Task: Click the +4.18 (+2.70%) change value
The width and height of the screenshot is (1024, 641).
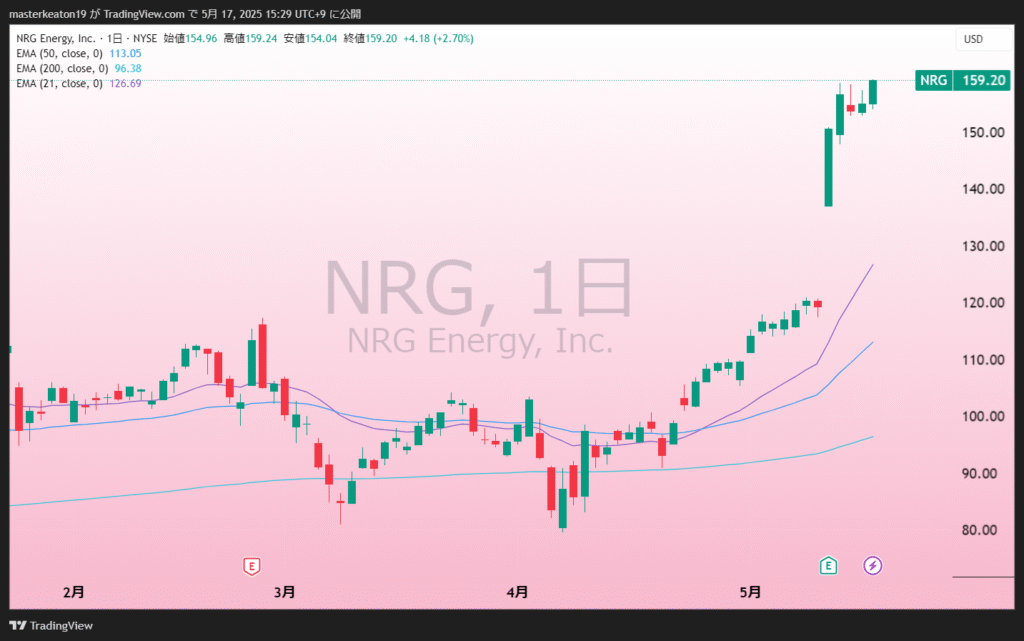Action: click(x=438, y=39)
